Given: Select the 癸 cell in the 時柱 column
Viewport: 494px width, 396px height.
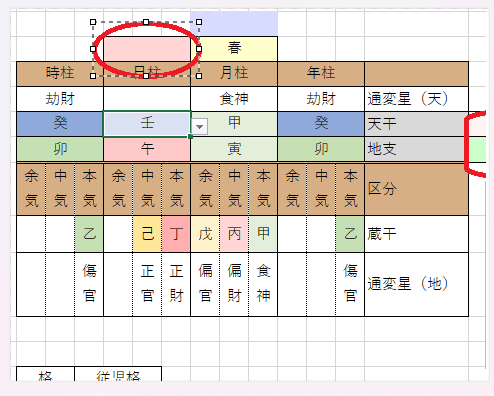Looking at the screenshot, I should tap(60, 124).
